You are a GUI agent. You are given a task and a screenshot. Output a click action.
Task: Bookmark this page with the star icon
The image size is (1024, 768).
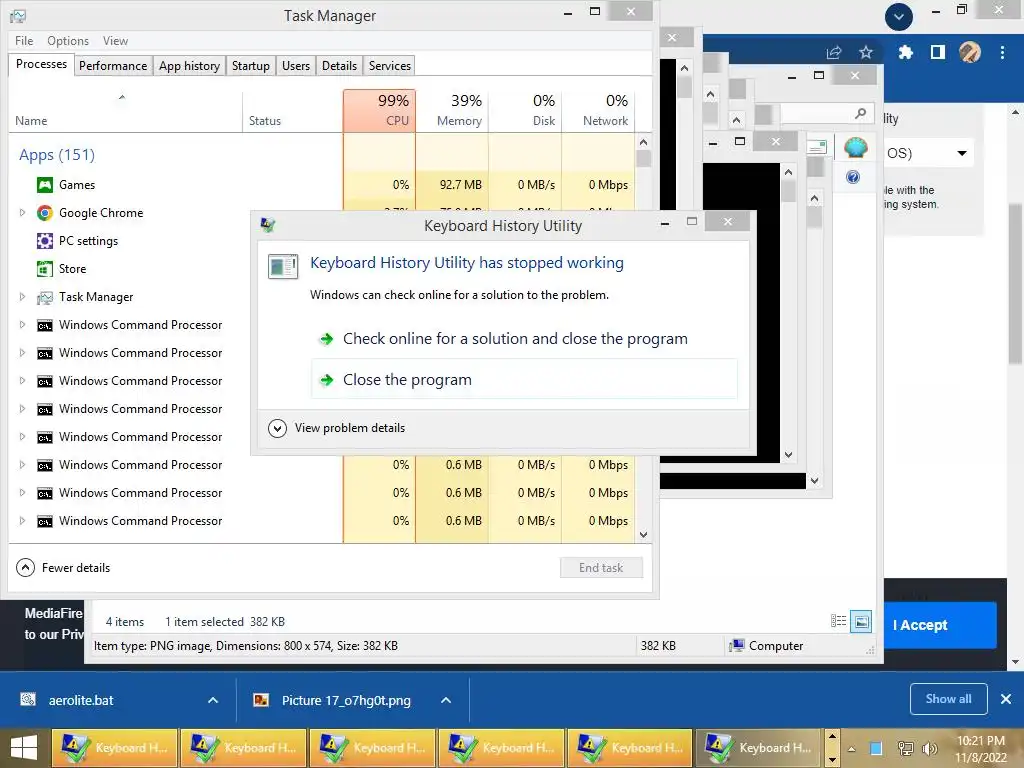(x=866, y=52)
